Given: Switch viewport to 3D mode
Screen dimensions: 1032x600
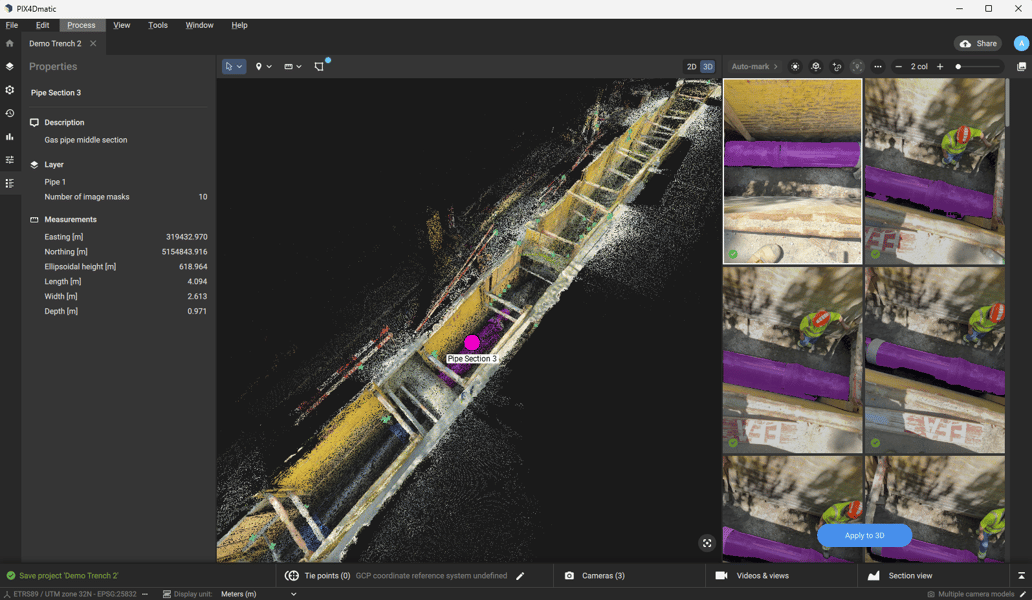Looking at the screenshot, I should pos(707,67).
